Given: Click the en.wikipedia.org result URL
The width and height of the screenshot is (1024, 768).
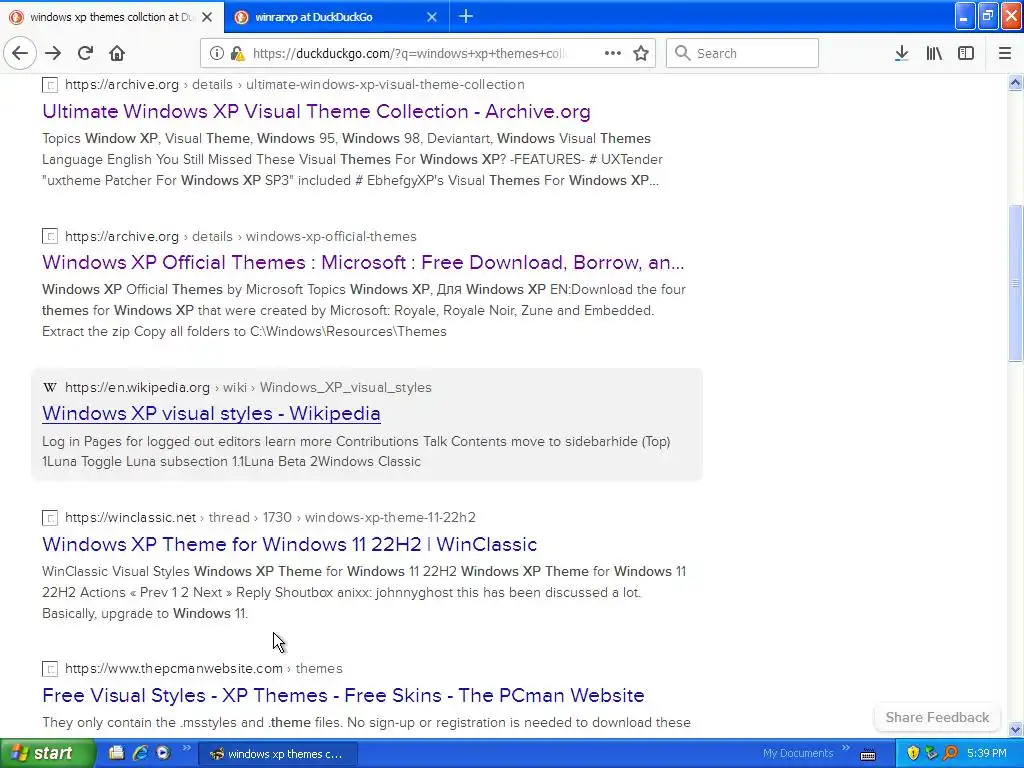Looking at the screenshot, I should point(248,387).
